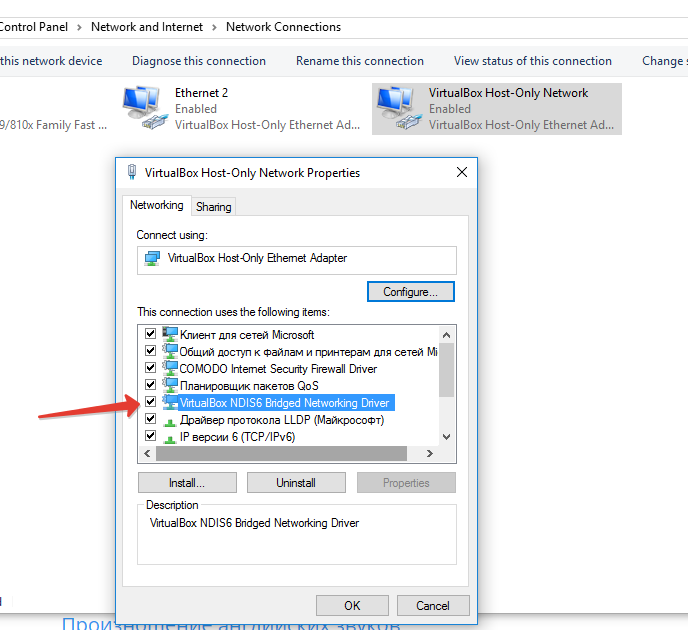Expand chevron after Control Panel breadcrumb
This screenshot has height=630, width=688.
(79, 27)
